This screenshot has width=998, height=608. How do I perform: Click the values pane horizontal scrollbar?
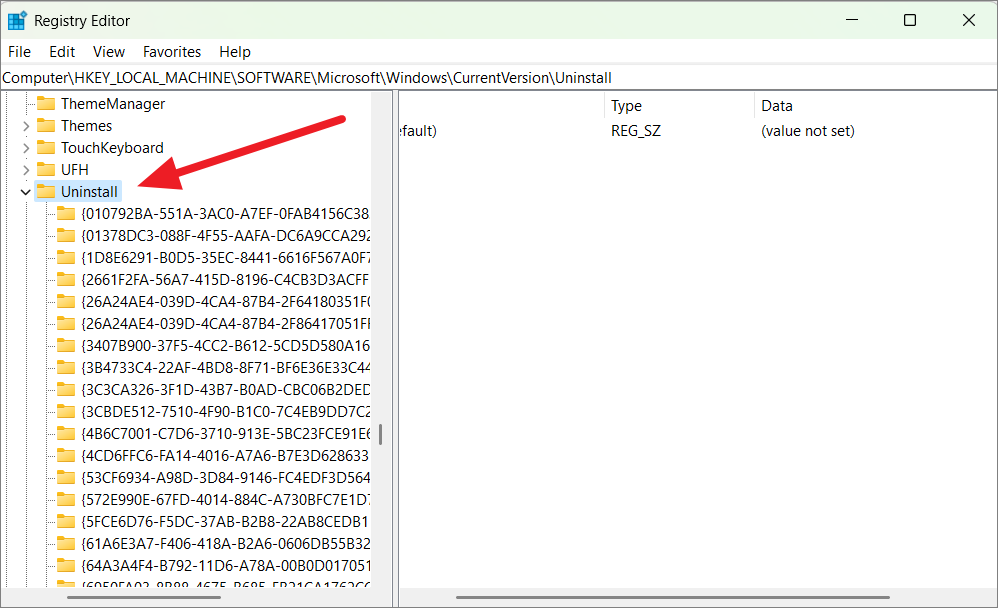(x=673, y=597)
